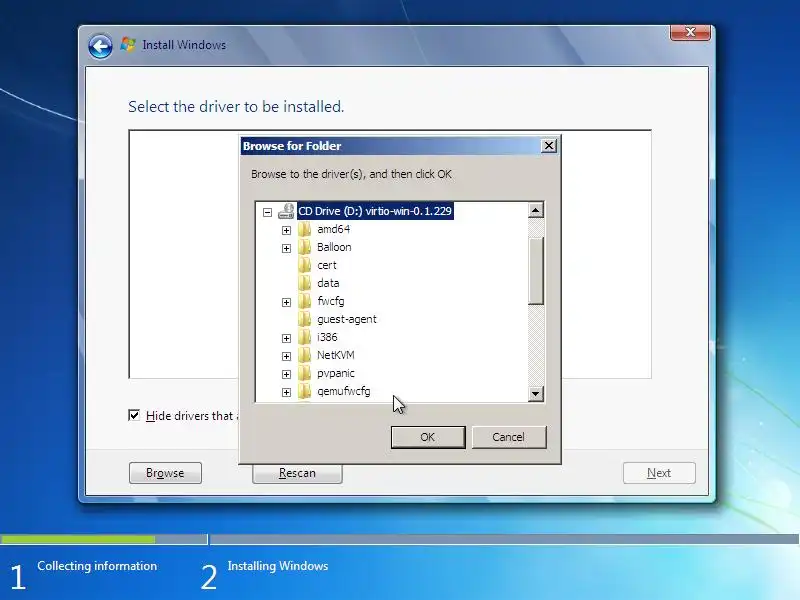This screenshot has width=800, height=600.
Task: Click the data folder icon
Action: coord(305,283)
